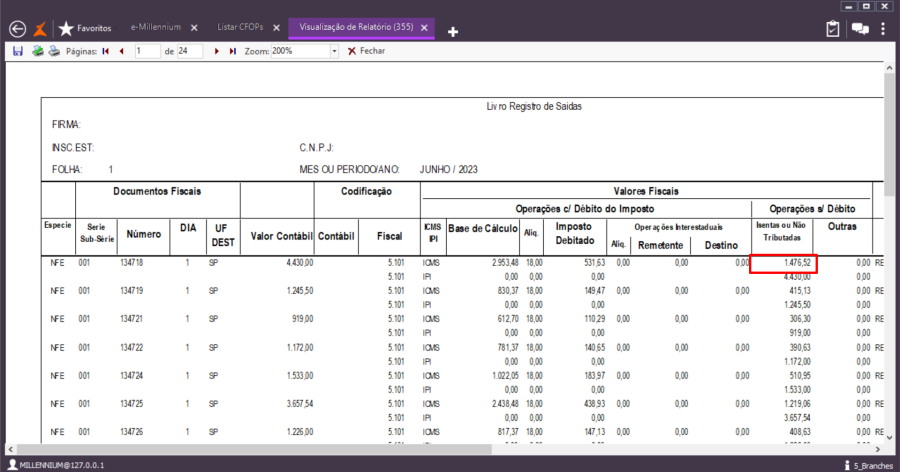This screenshot has height=472, width=900.
Task: Jump to the last report page
Action: click(x=233, y=51)
